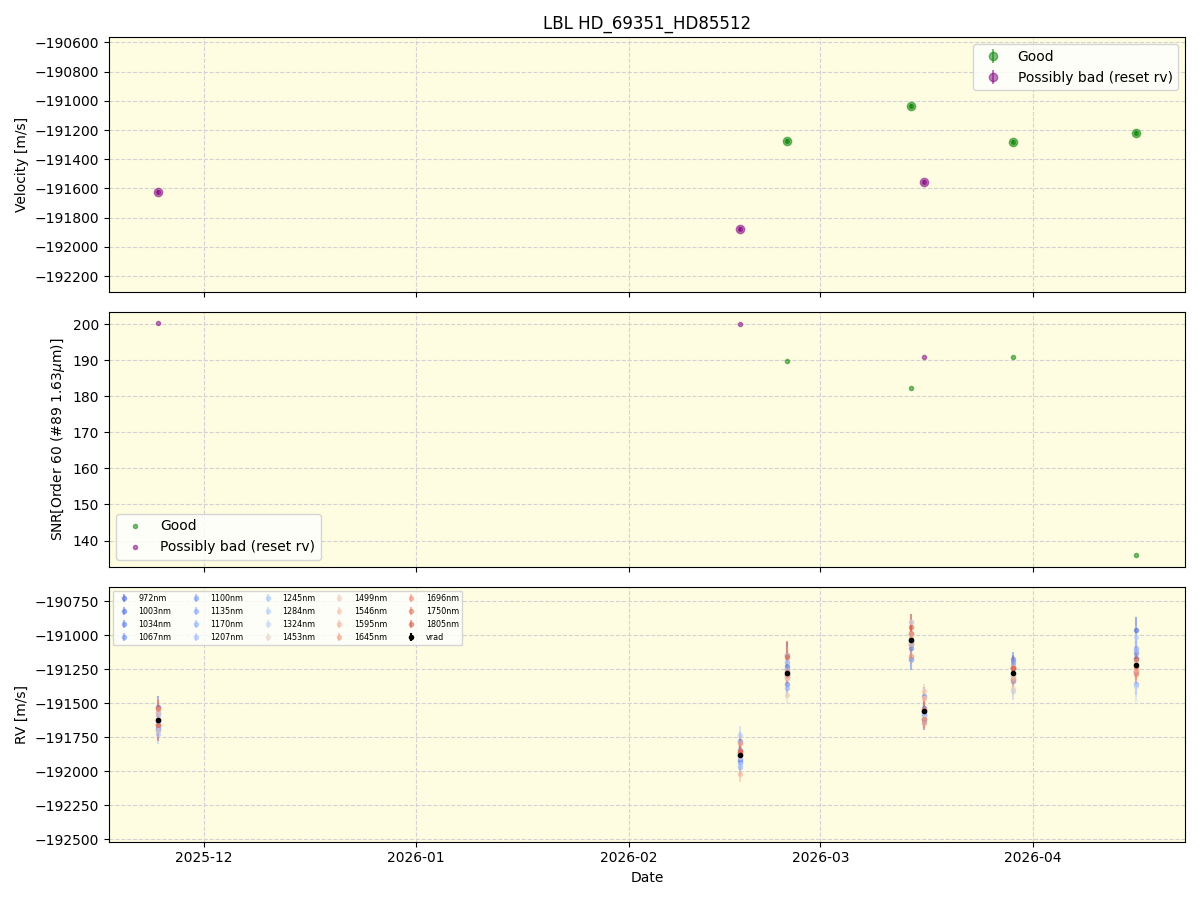Click the 1067nm legend marker icon
The width and height of the screenshot is (1200, 900).
click(x=124, y=637)
